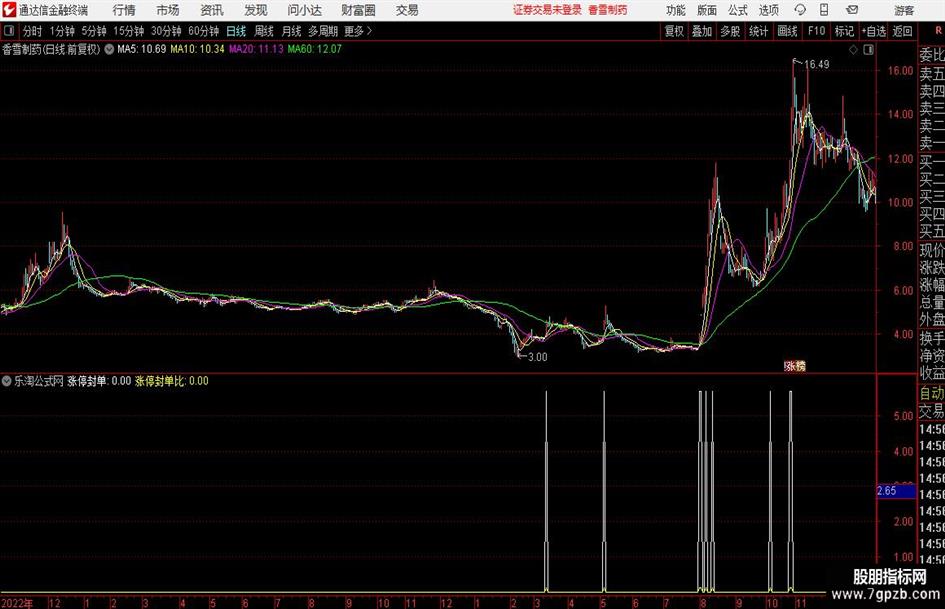Image resolution: width=945 pixels, height=609 pixels.
Task: Click the 香雪制药(日线 前复权) chart title
Action: (x=51, y=49)
